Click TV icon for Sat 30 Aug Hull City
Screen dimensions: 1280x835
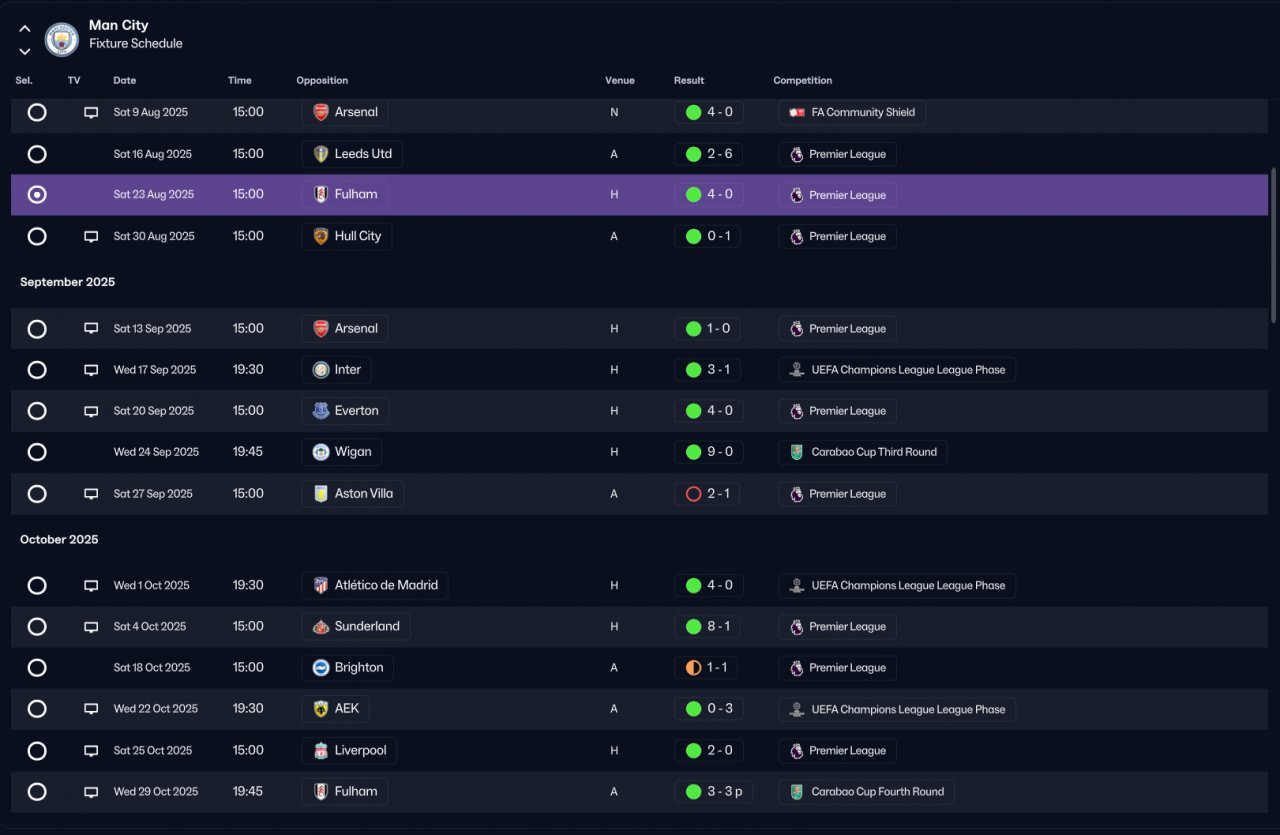point(91,237)
